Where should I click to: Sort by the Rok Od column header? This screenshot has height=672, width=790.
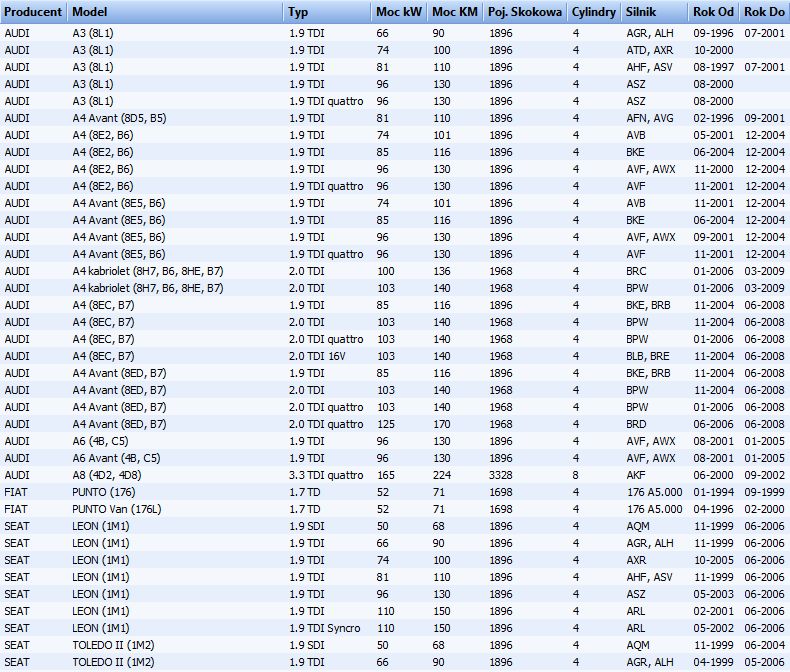(713, 12)
